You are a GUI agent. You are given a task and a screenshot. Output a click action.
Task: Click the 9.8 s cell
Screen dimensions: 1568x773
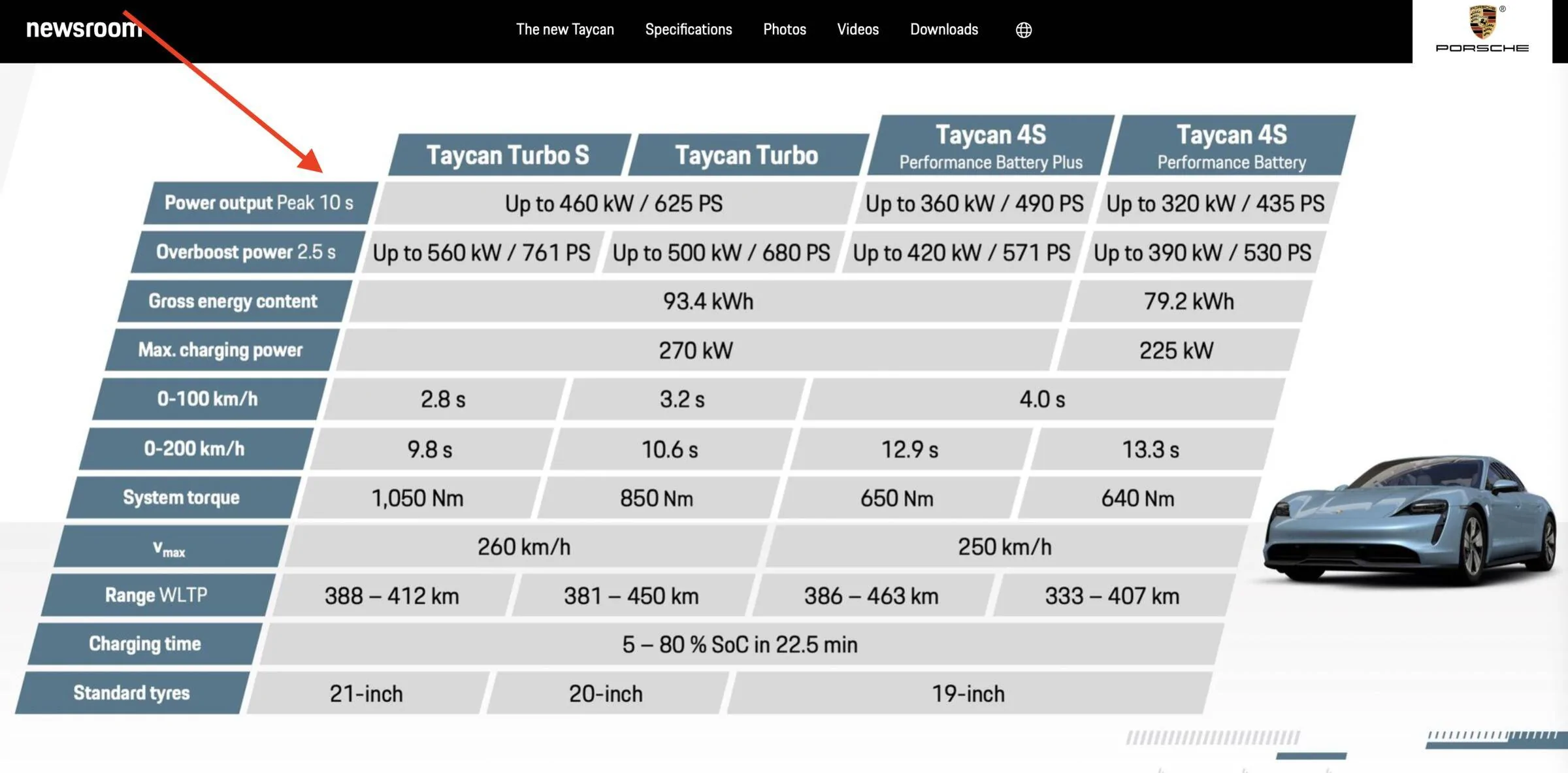point(431,449)
